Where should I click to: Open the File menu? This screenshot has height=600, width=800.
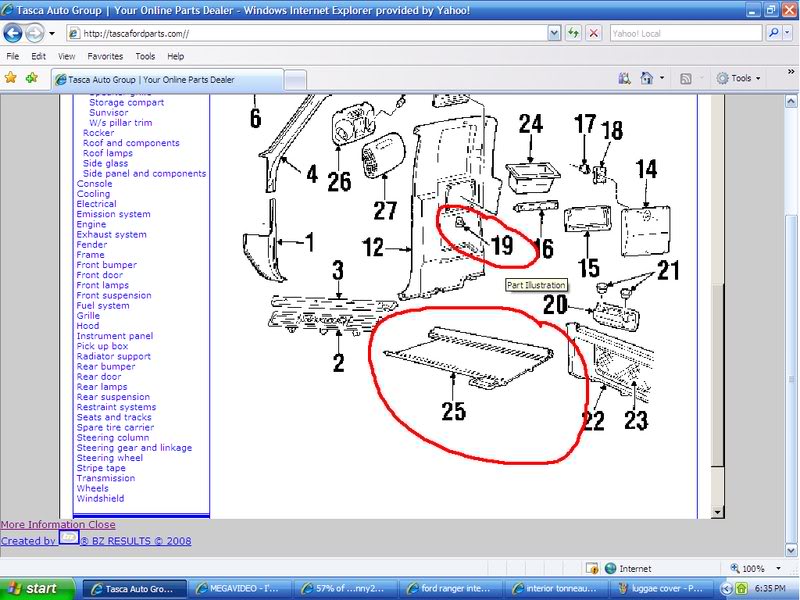pos(13,56)
